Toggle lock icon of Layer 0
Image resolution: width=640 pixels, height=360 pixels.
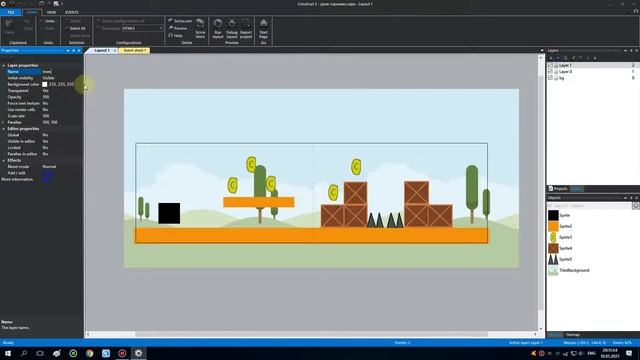pos(556,71)
